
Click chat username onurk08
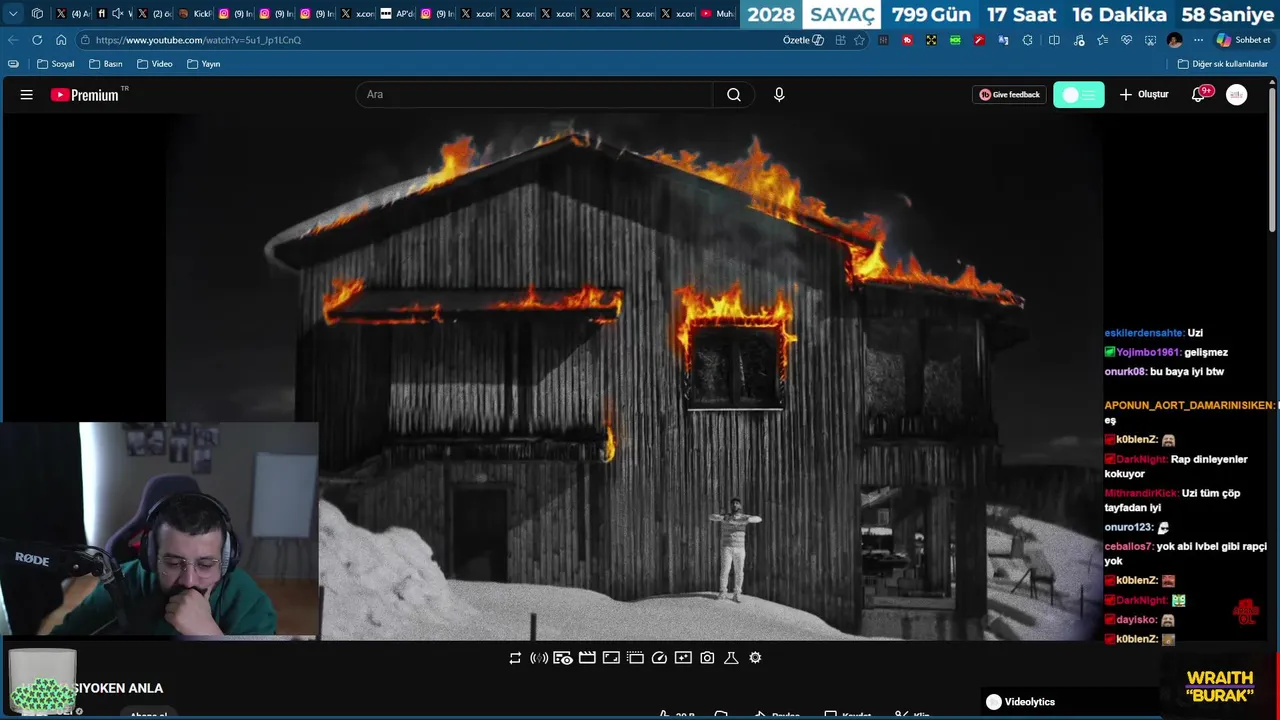pos(1125,372)
